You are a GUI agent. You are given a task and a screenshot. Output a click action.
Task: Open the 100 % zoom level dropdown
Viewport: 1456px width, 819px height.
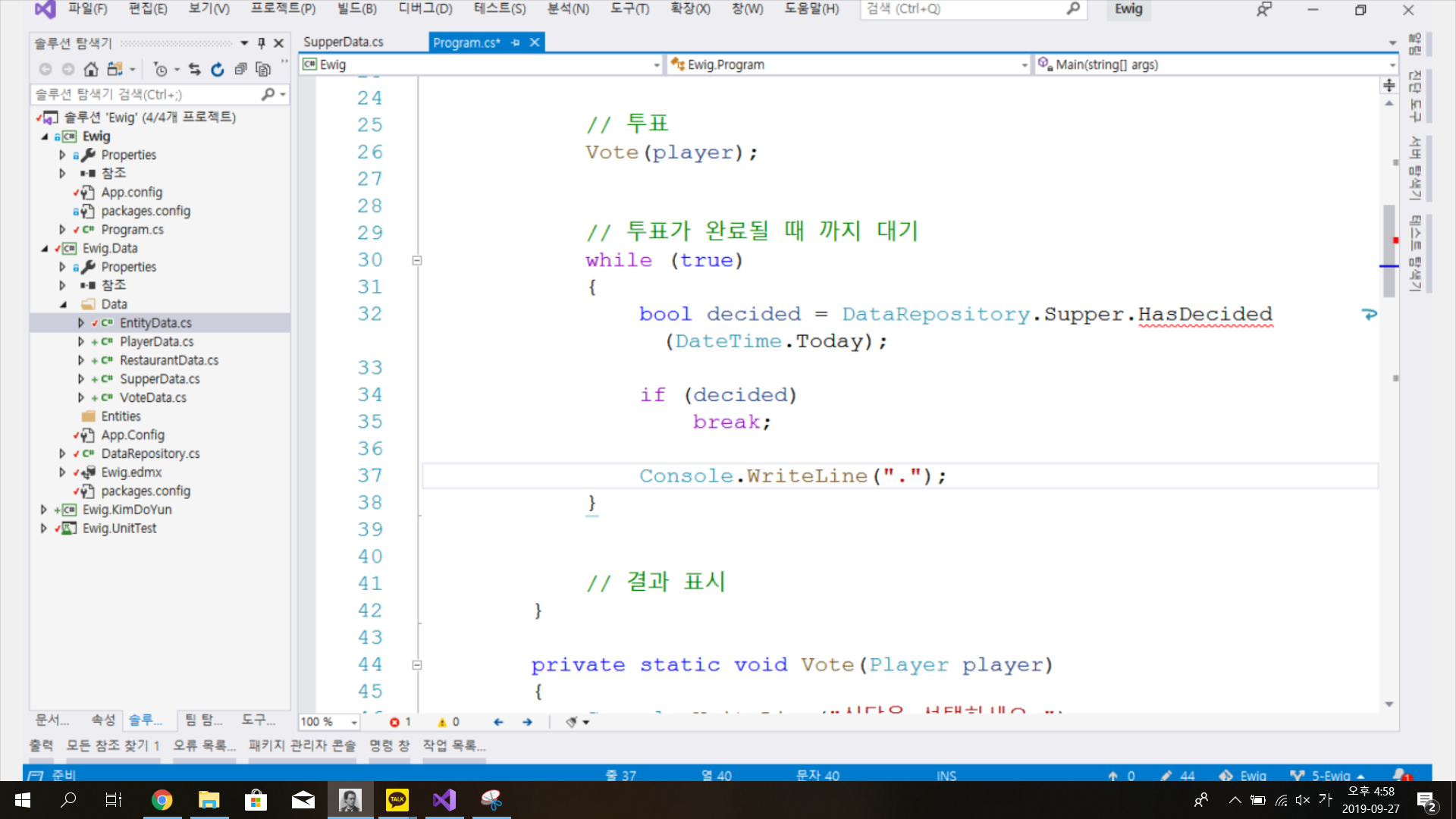tap(353, 722)
